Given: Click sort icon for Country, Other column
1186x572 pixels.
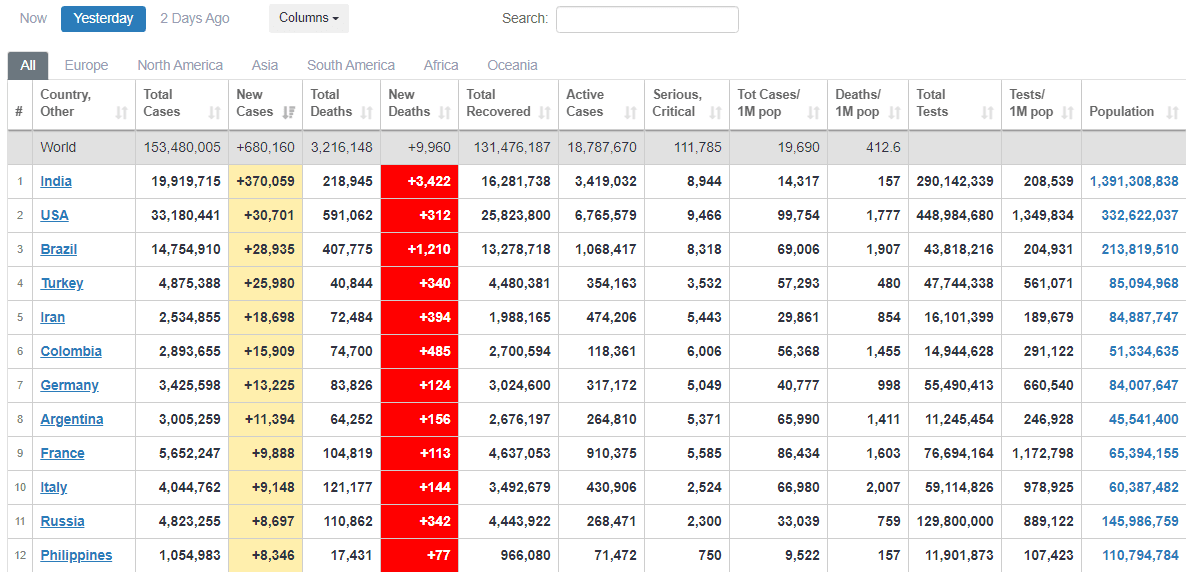Looking at the screenshot, I should click(x=122, y=113).
